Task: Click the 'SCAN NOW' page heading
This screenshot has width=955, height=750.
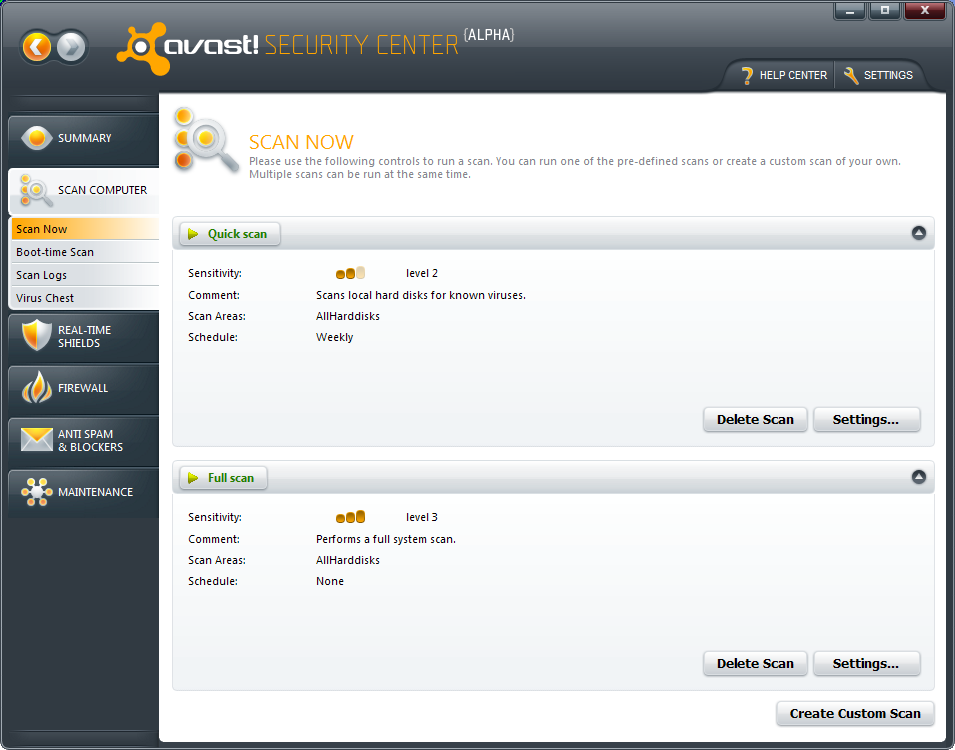Action: pos(301,142)
